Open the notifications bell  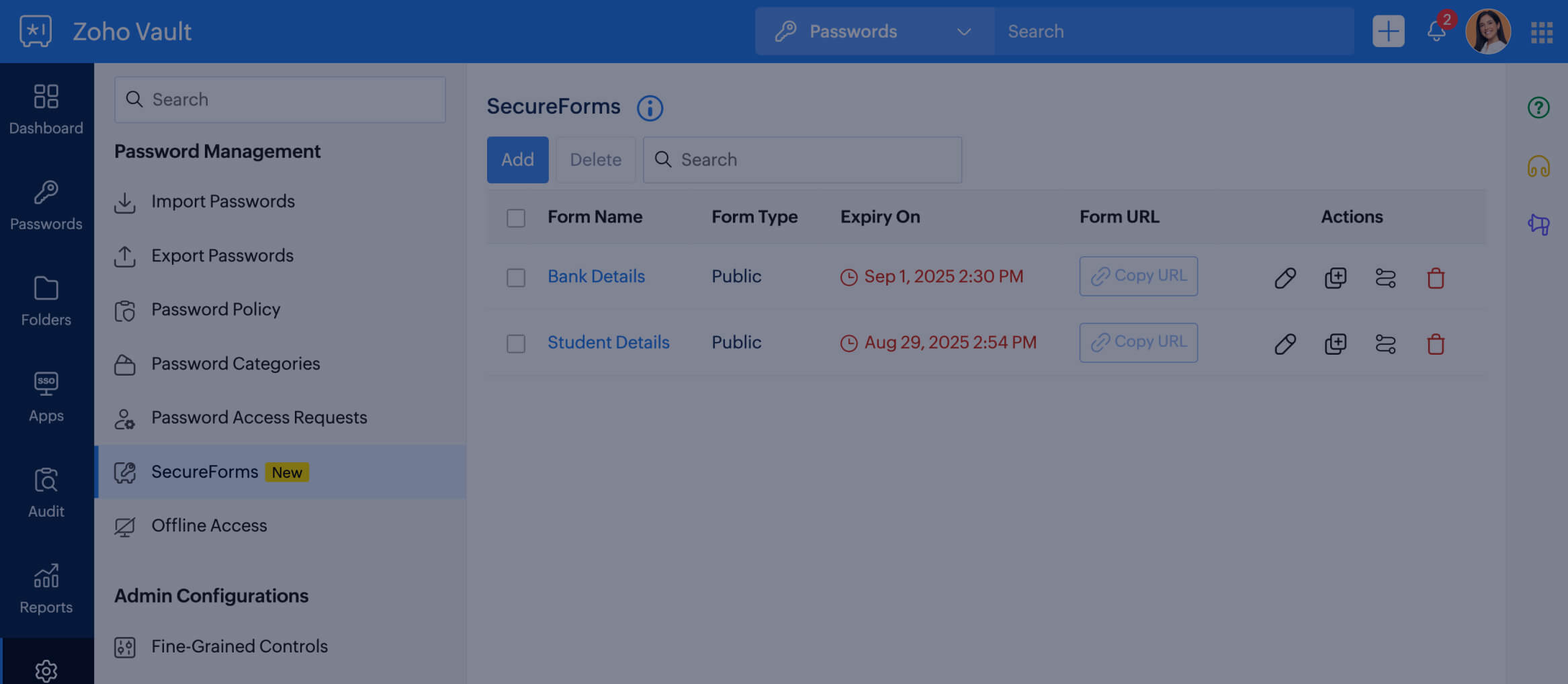coord(1437,31)
